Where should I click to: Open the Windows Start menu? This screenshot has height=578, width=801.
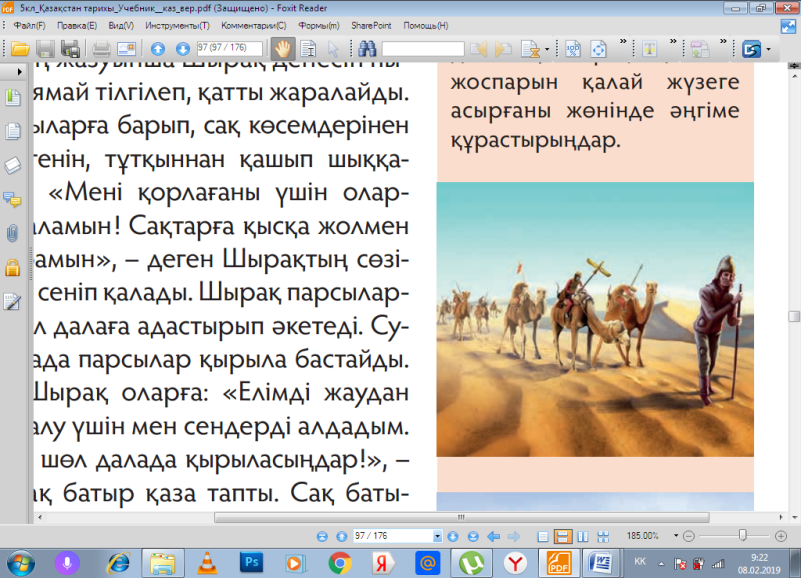pyautogui.click(x=20, y=564)
